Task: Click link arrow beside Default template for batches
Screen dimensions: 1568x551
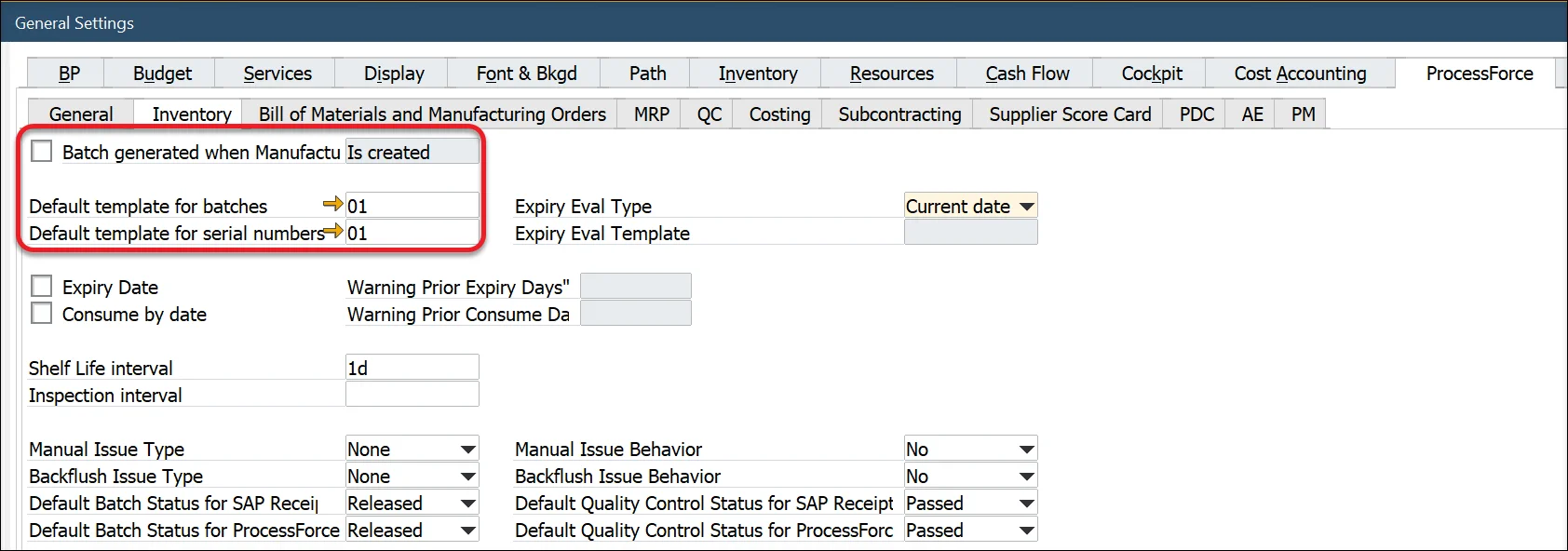Action: [x=333, y=204]
